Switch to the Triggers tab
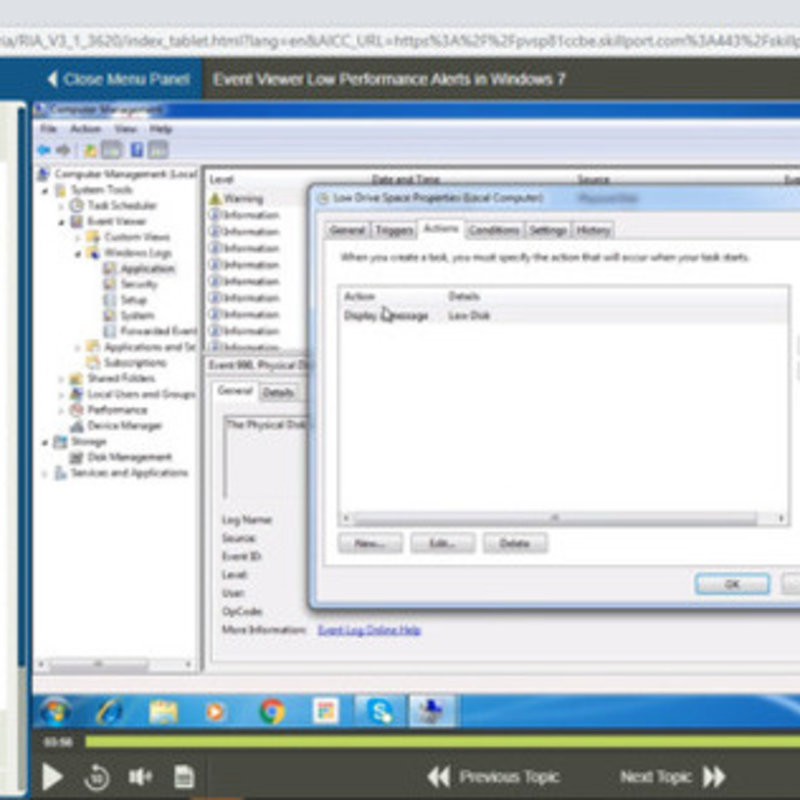Image resolution: width=800 pixels, height=800 pixels. coord(394,231)
